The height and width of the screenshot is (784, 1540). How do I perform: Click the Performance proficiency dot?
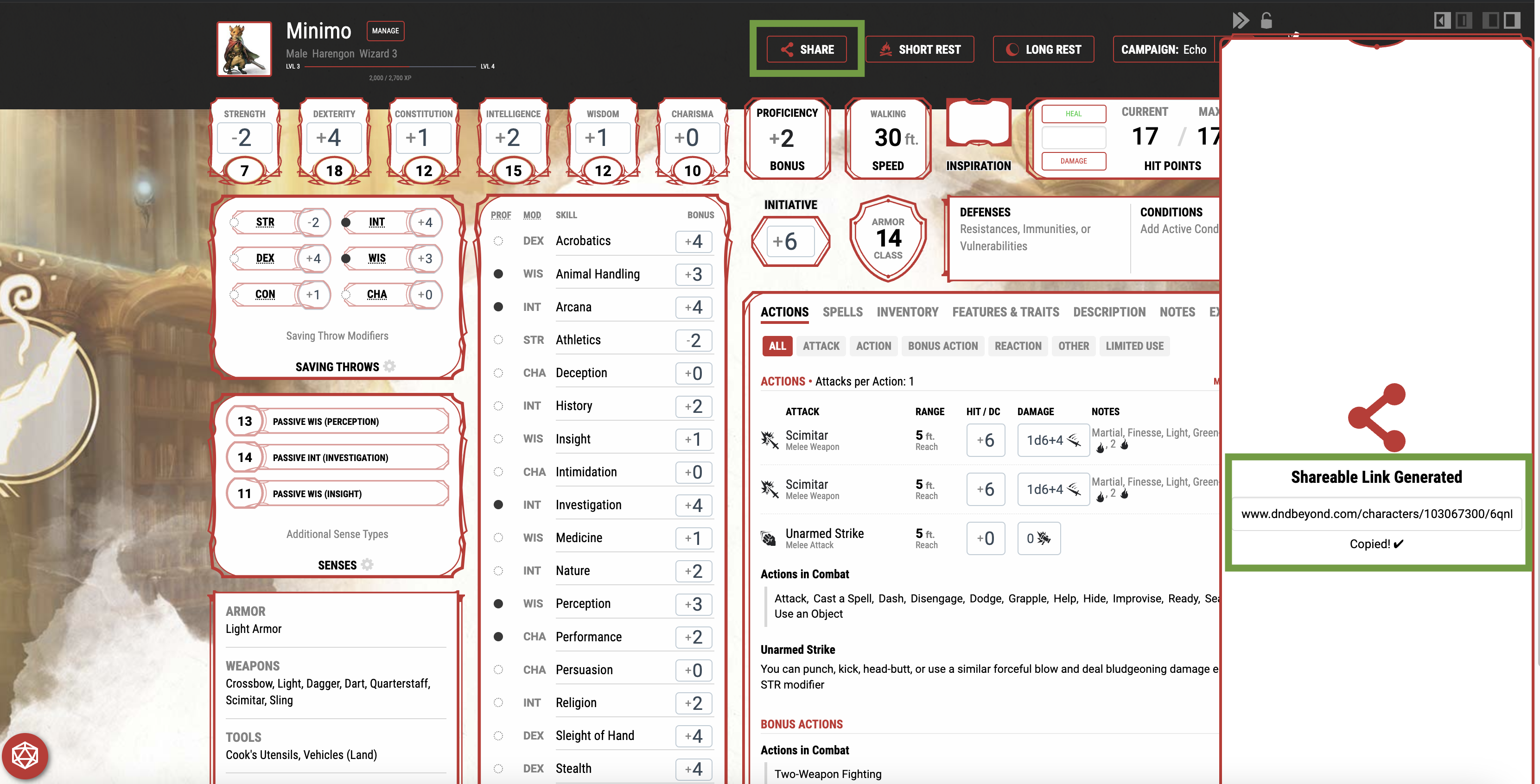coord(498,636)
